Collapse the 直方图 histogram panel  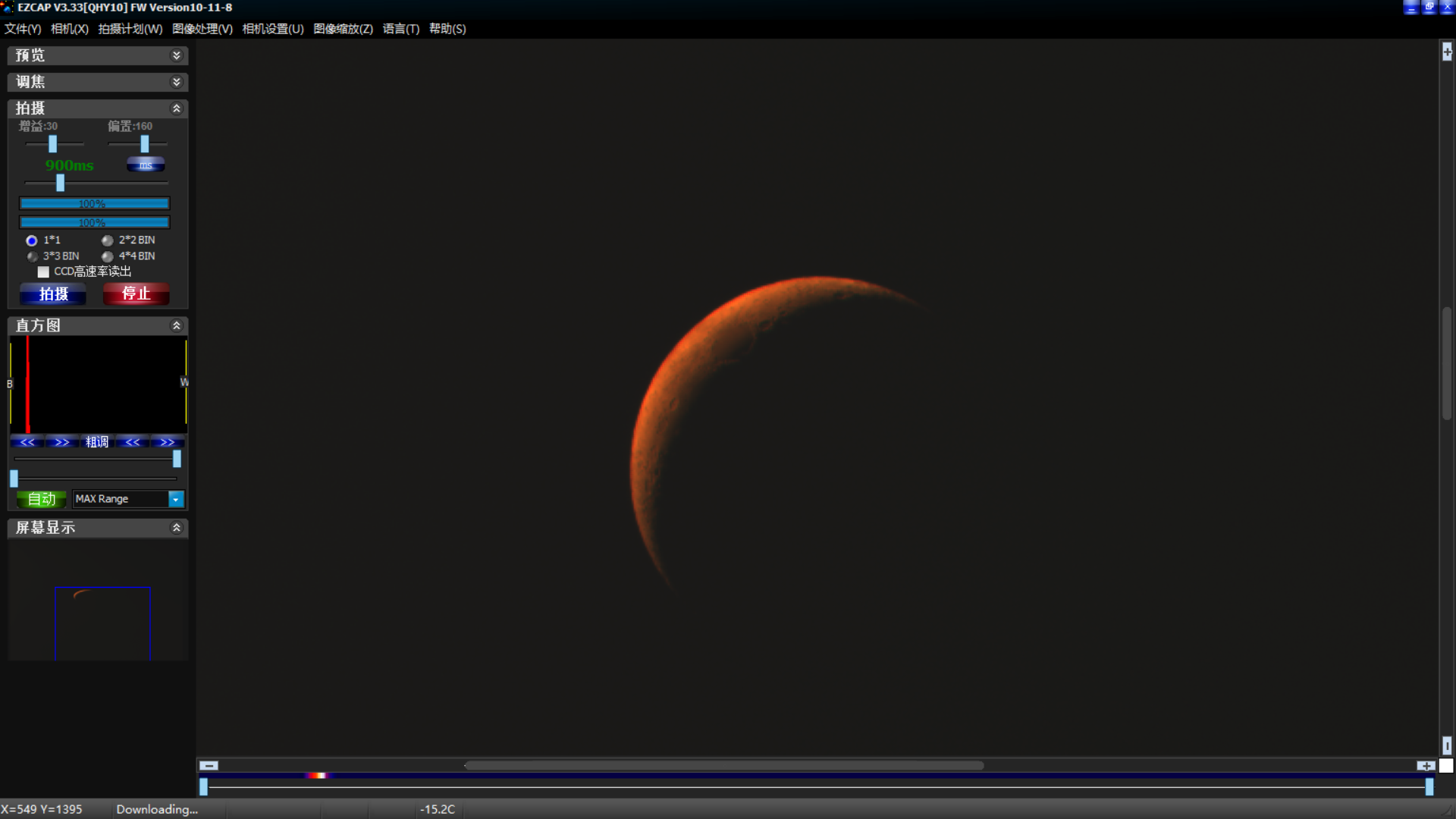[x=176, y=325]
